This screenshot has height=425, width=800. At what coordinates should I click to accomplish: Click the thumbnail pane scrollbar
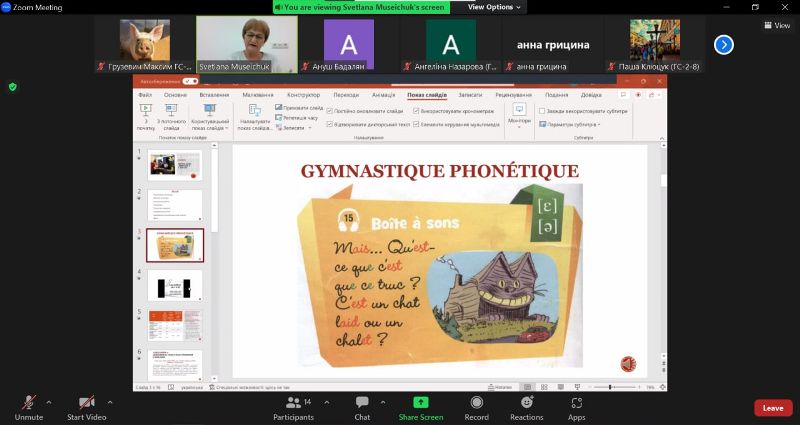(214, 263)
